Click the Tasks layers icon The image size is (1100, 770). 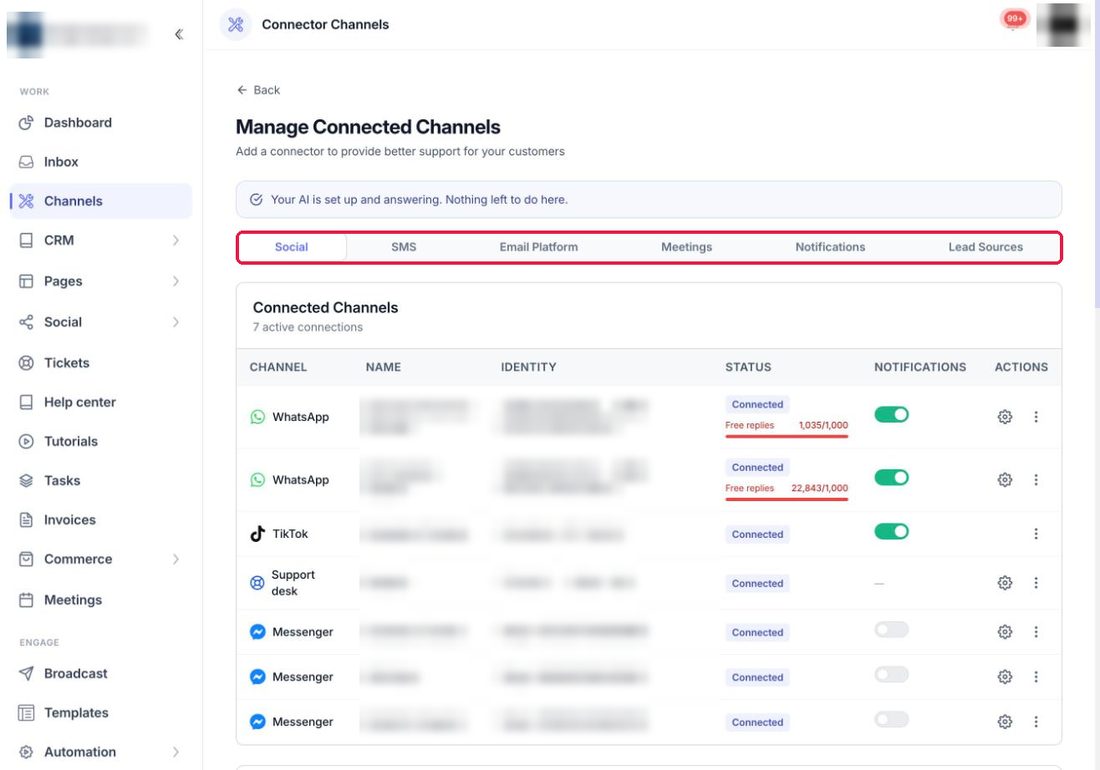26,480
